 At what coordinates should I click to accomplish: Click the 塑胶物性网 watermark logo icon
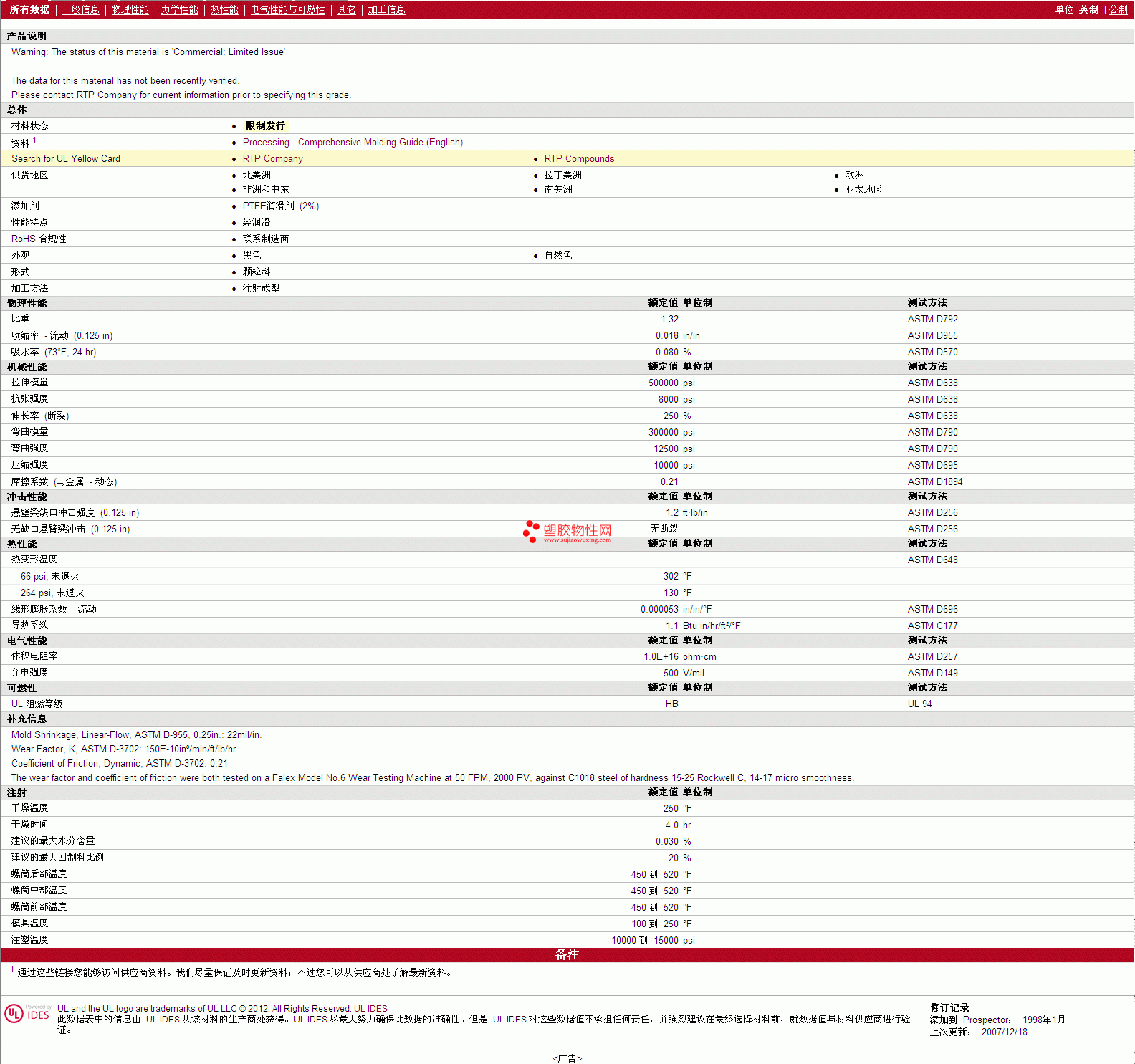tap(531, 531)
